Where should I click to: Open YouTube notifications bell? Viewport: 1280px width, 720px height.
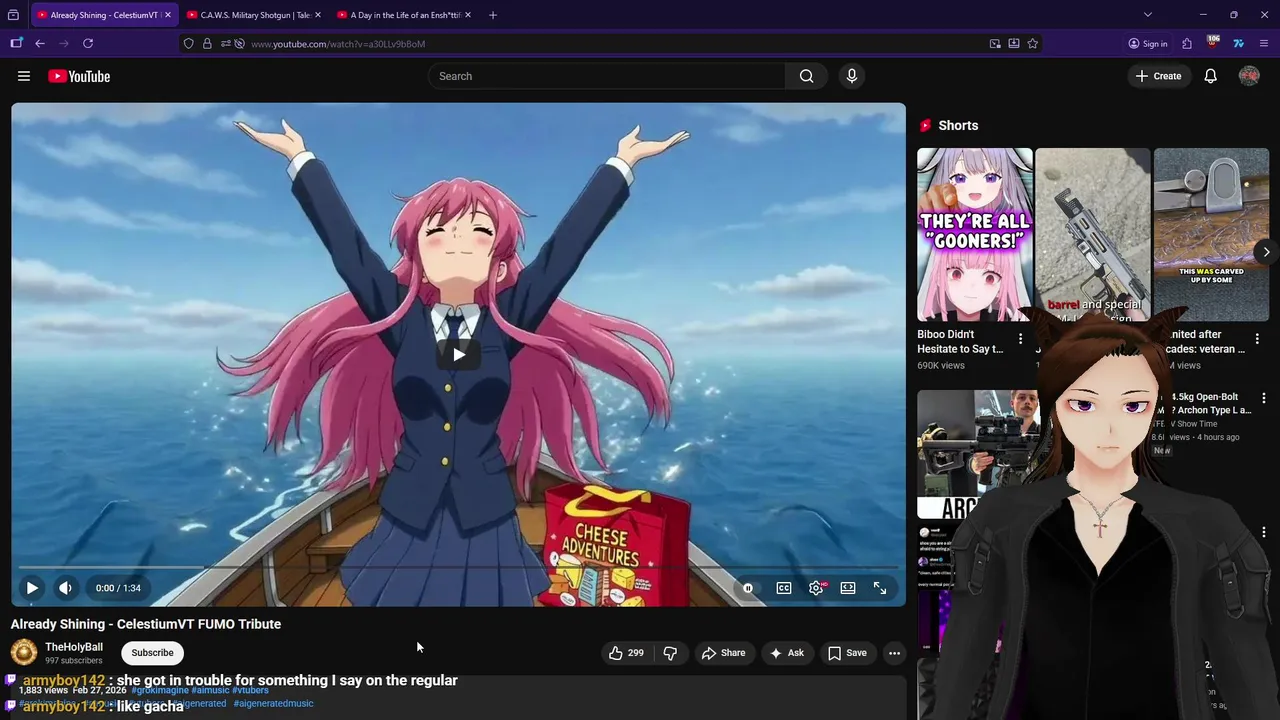pyautogui.click(x=1210, y=76)
